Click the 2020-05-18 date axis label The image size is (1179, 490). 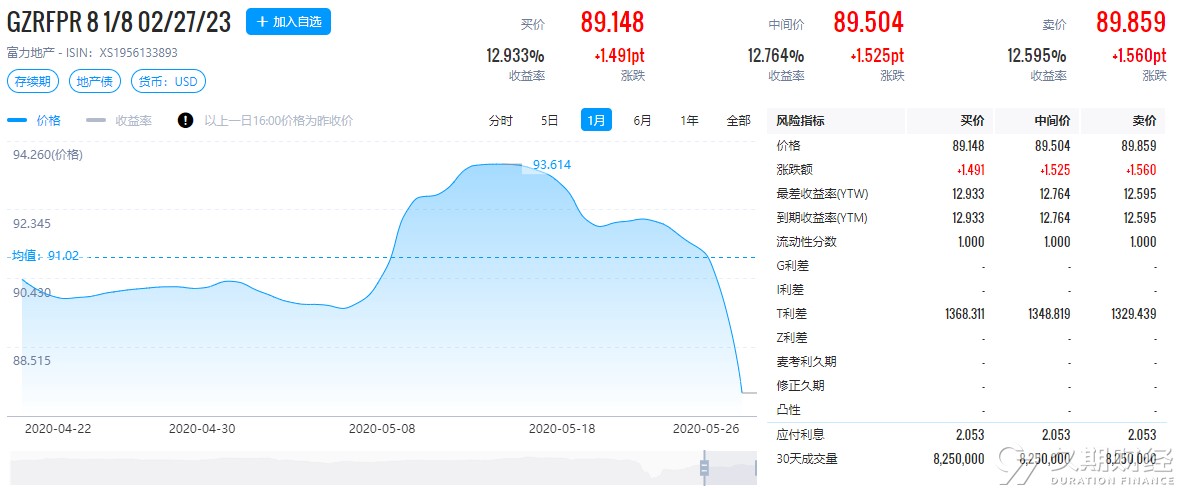click(562, 428)
